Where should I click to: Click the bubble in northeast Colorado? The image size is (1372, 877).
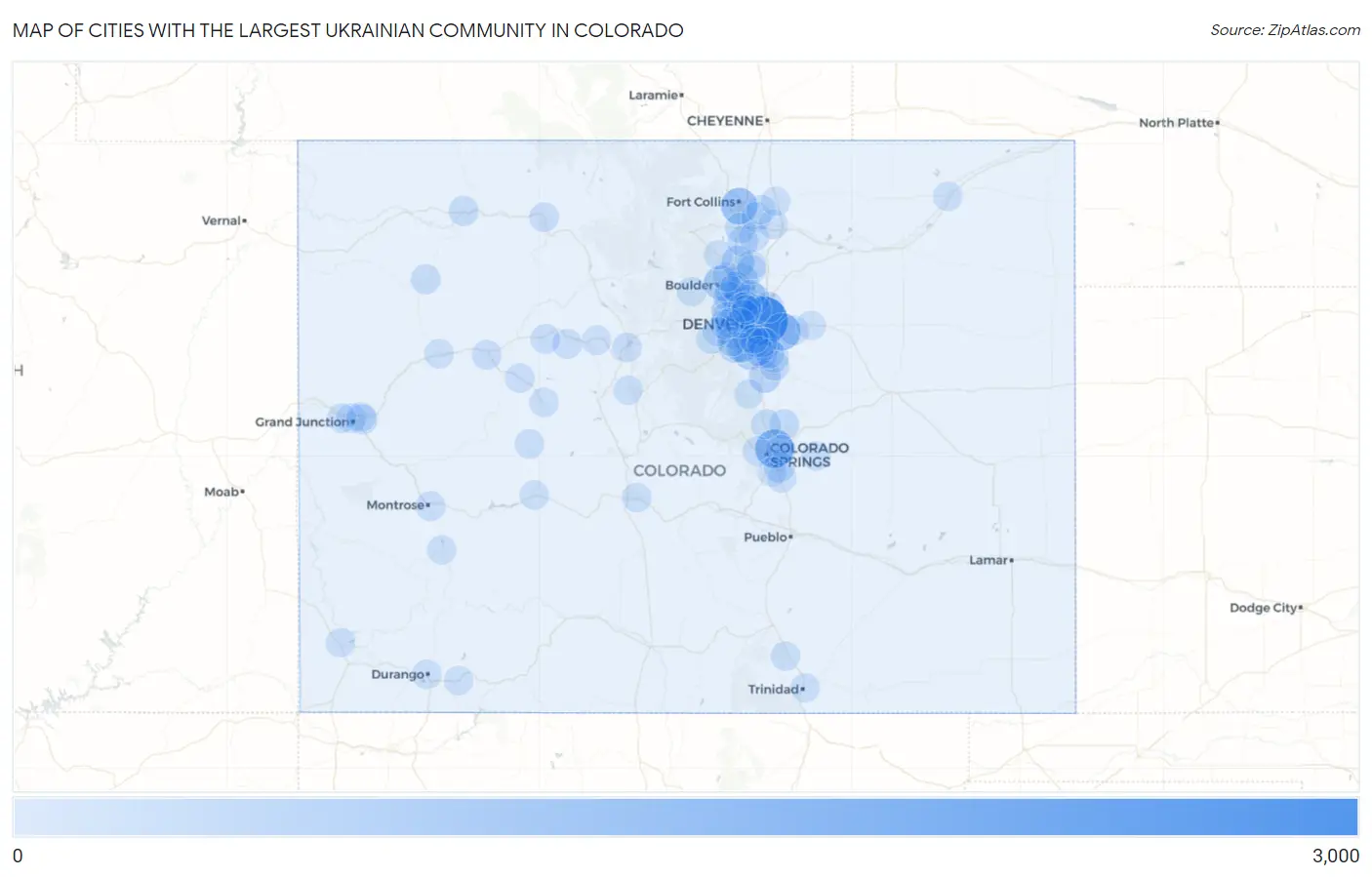pyautogui.click(x=948, y=196)
